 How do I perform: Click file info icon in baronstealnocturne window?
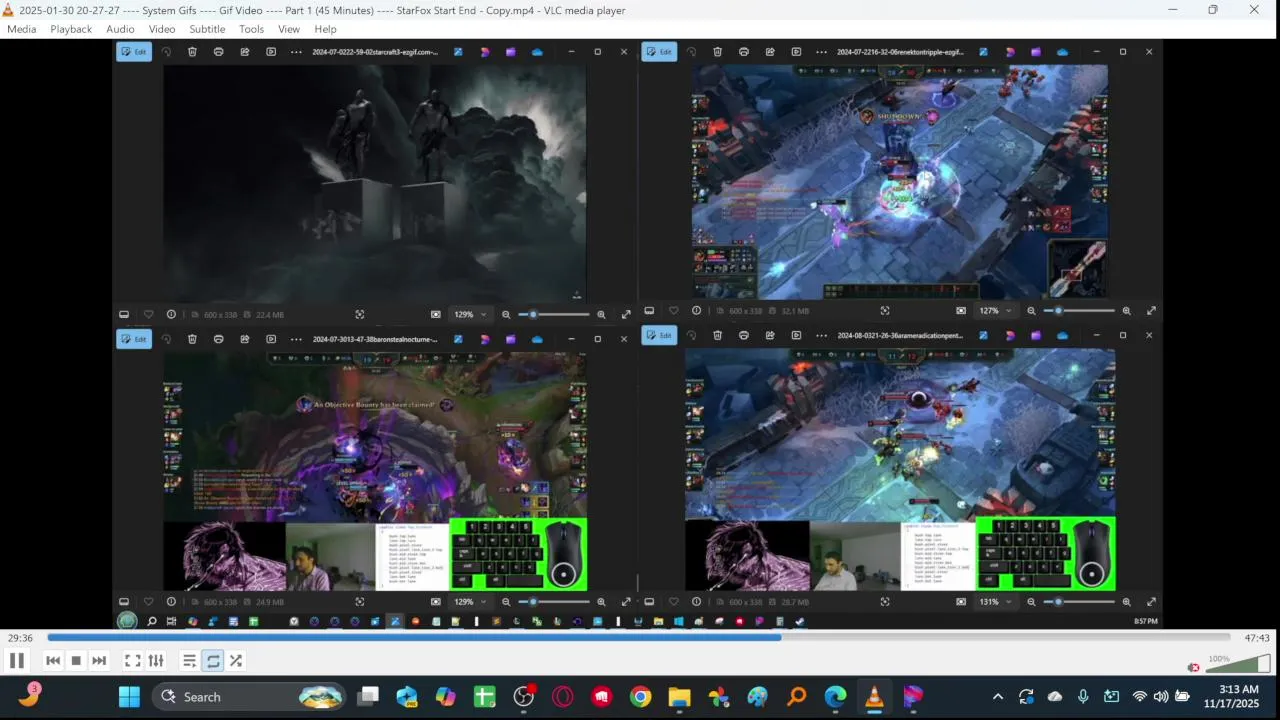click(171, 602)
